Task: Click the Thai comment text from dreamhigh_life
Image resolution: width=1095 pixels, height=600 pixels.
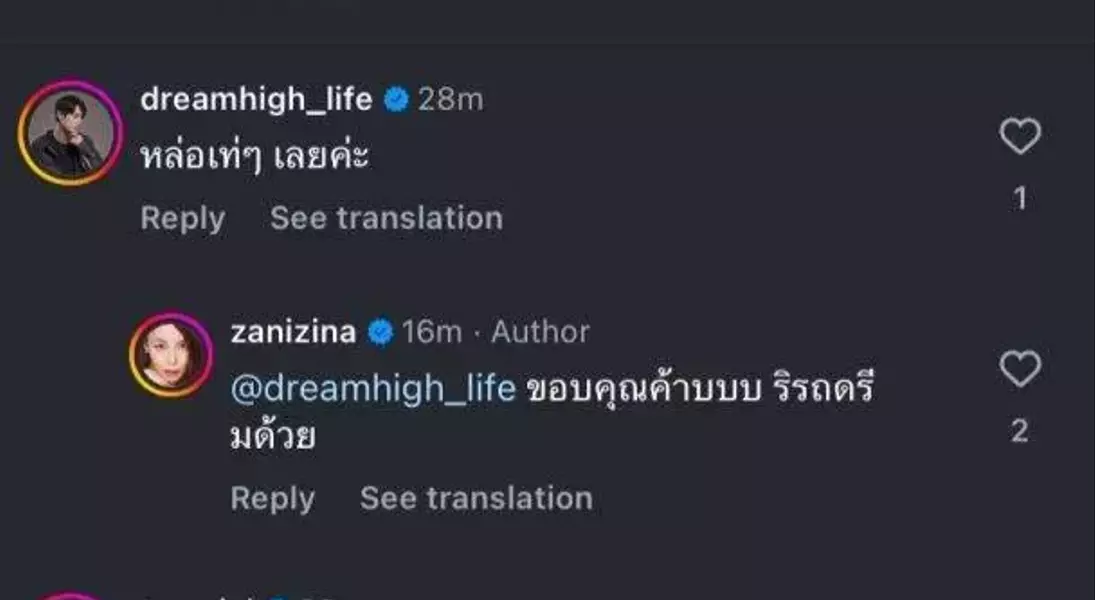Action: [x=255, y=156]
